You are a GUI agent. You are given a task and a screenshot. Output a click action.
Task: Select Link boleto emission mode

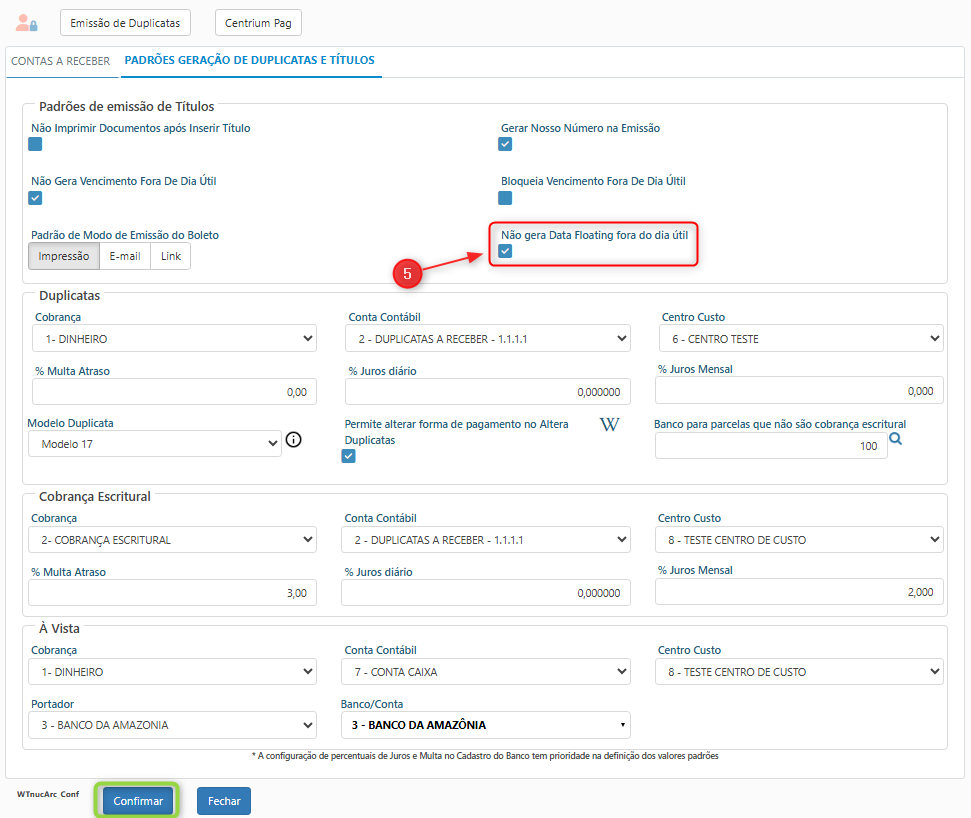[171, 256]
